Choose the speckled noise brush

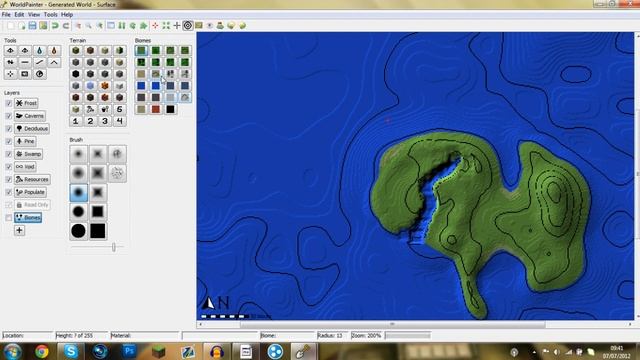pyautogui.click(x=117, y=173)
